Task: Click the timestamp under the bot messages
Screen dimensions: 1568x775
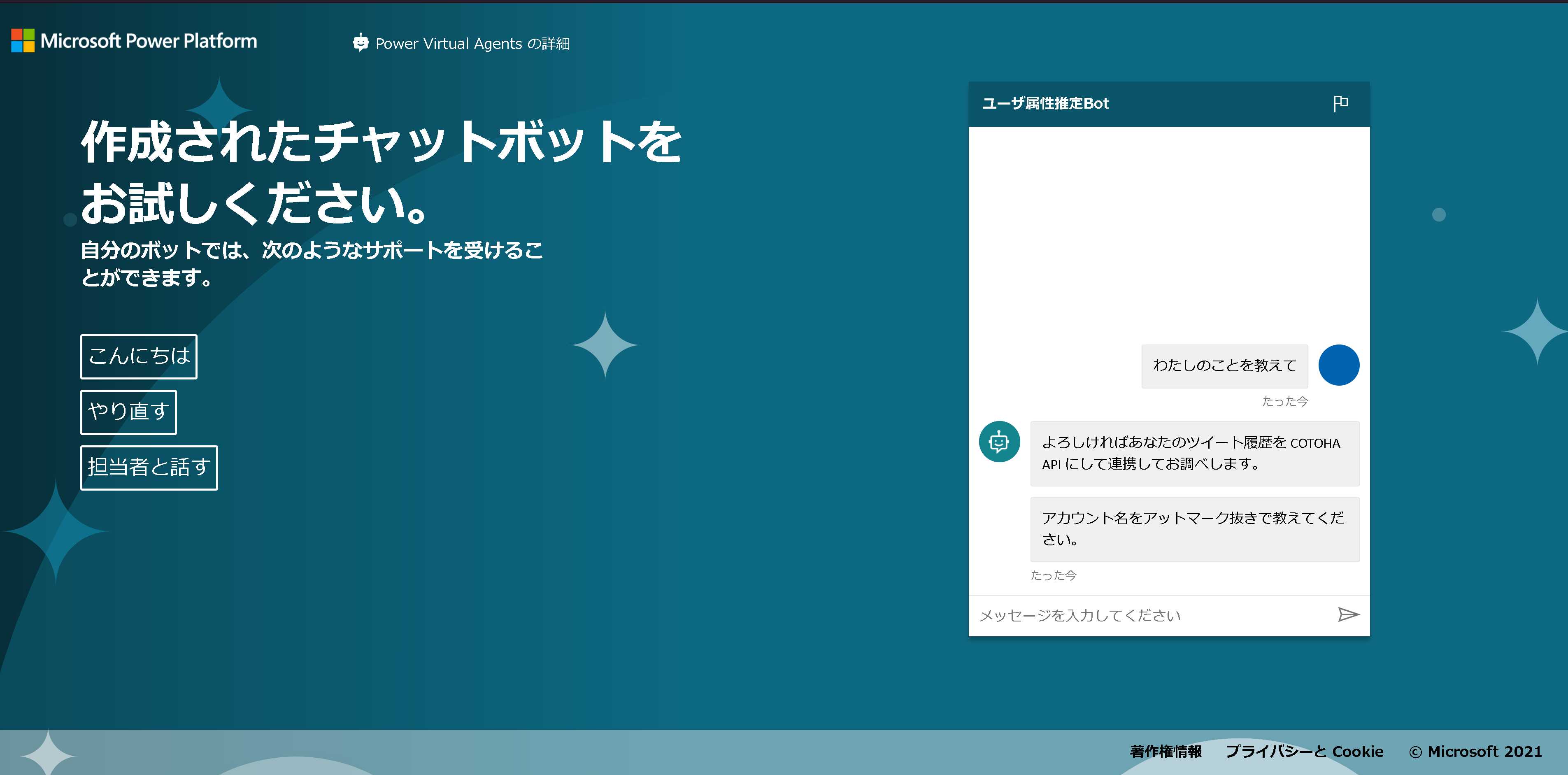Action: coord(1053,575)
